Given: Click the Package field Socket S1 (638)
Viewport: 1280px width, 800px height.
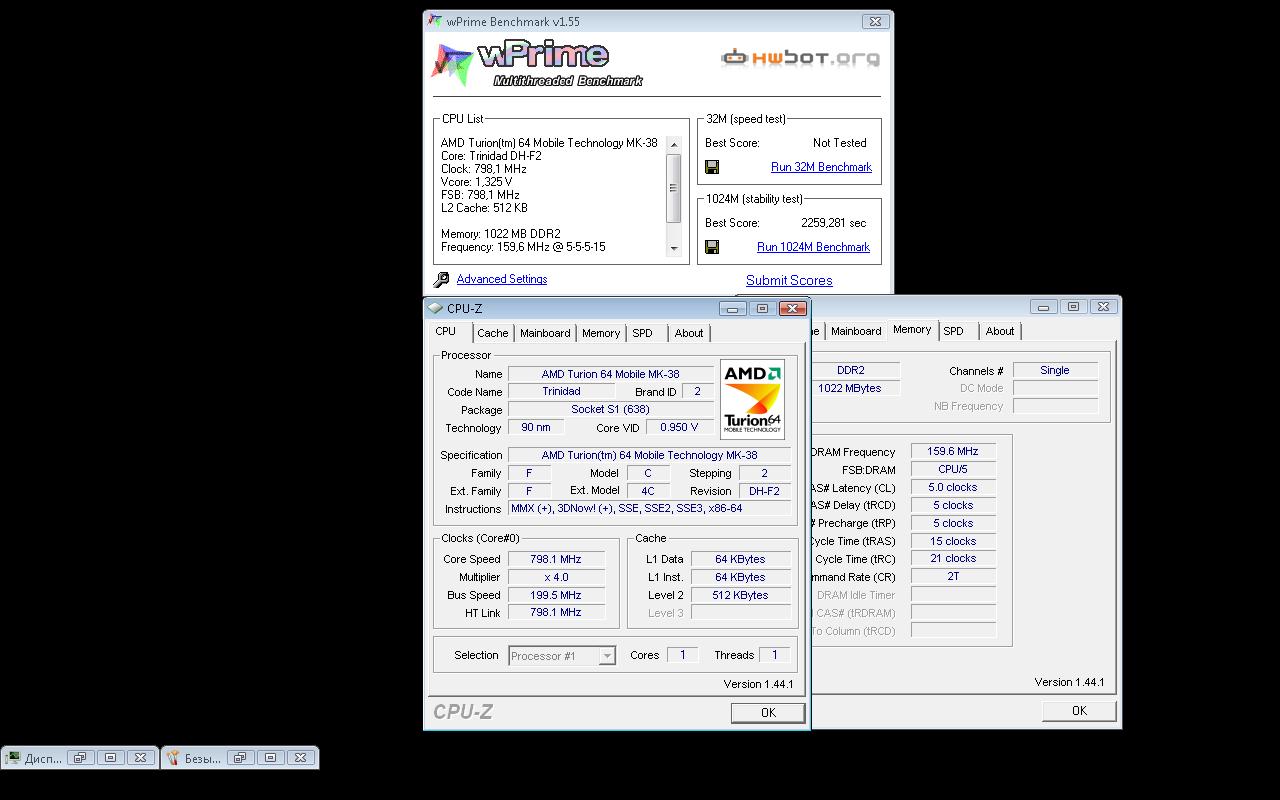Looking at the screenshot, I should coord(610,409).
